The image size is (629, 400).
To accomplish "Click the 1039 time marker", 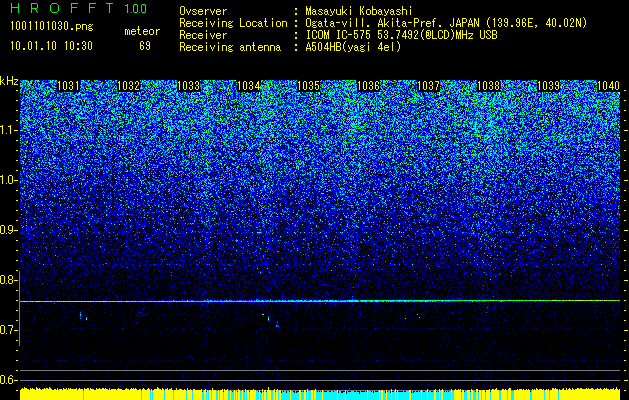I will coord(548,86).
